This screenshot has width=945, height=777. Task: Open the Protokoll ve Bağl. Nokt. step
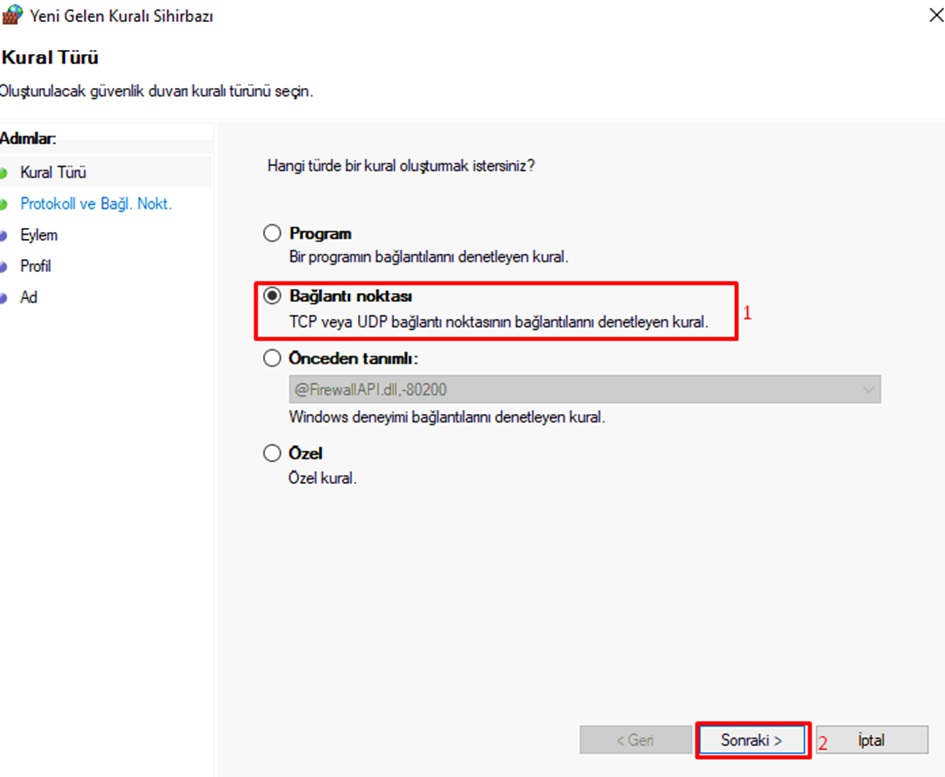coord(96,204)
